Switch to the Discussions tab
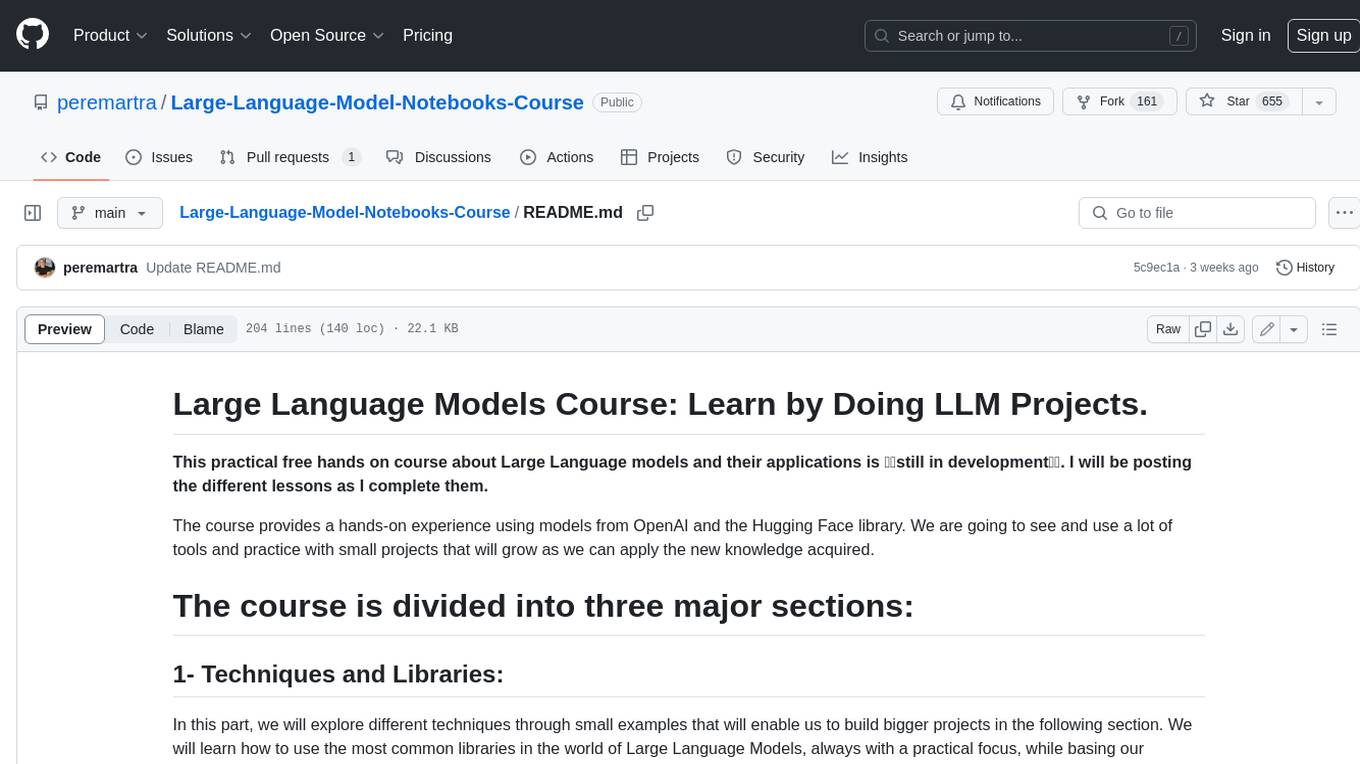 (x=439, y=157)
